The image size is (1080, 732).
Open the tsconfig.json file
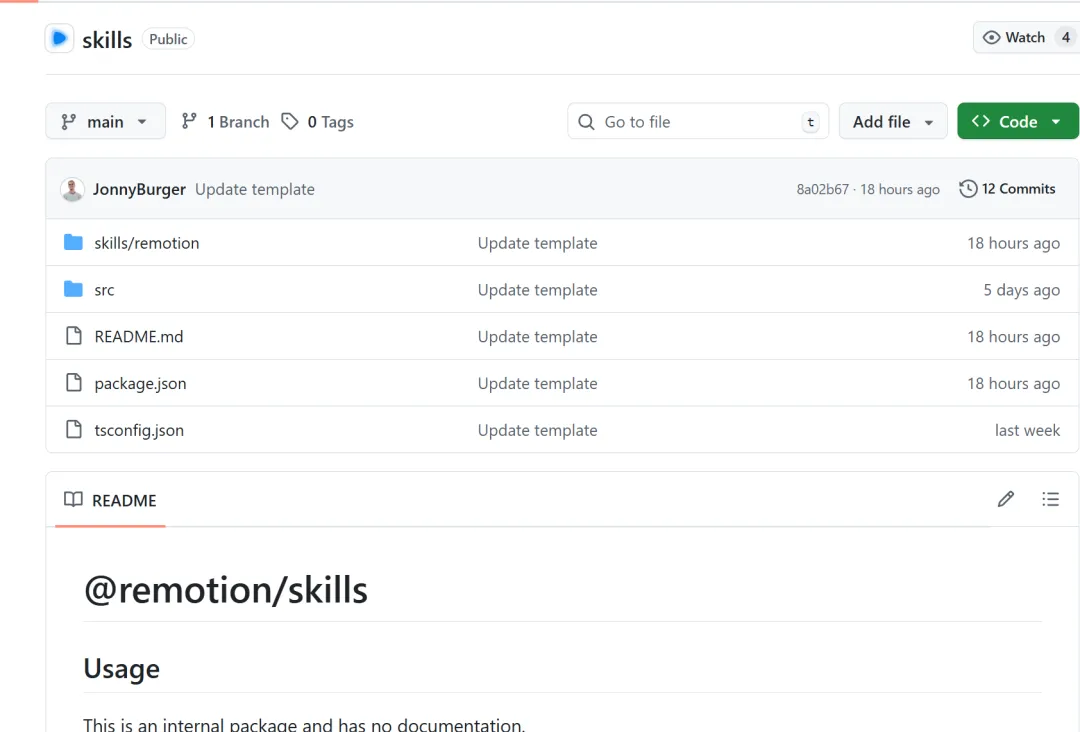[x=139, y=430]
